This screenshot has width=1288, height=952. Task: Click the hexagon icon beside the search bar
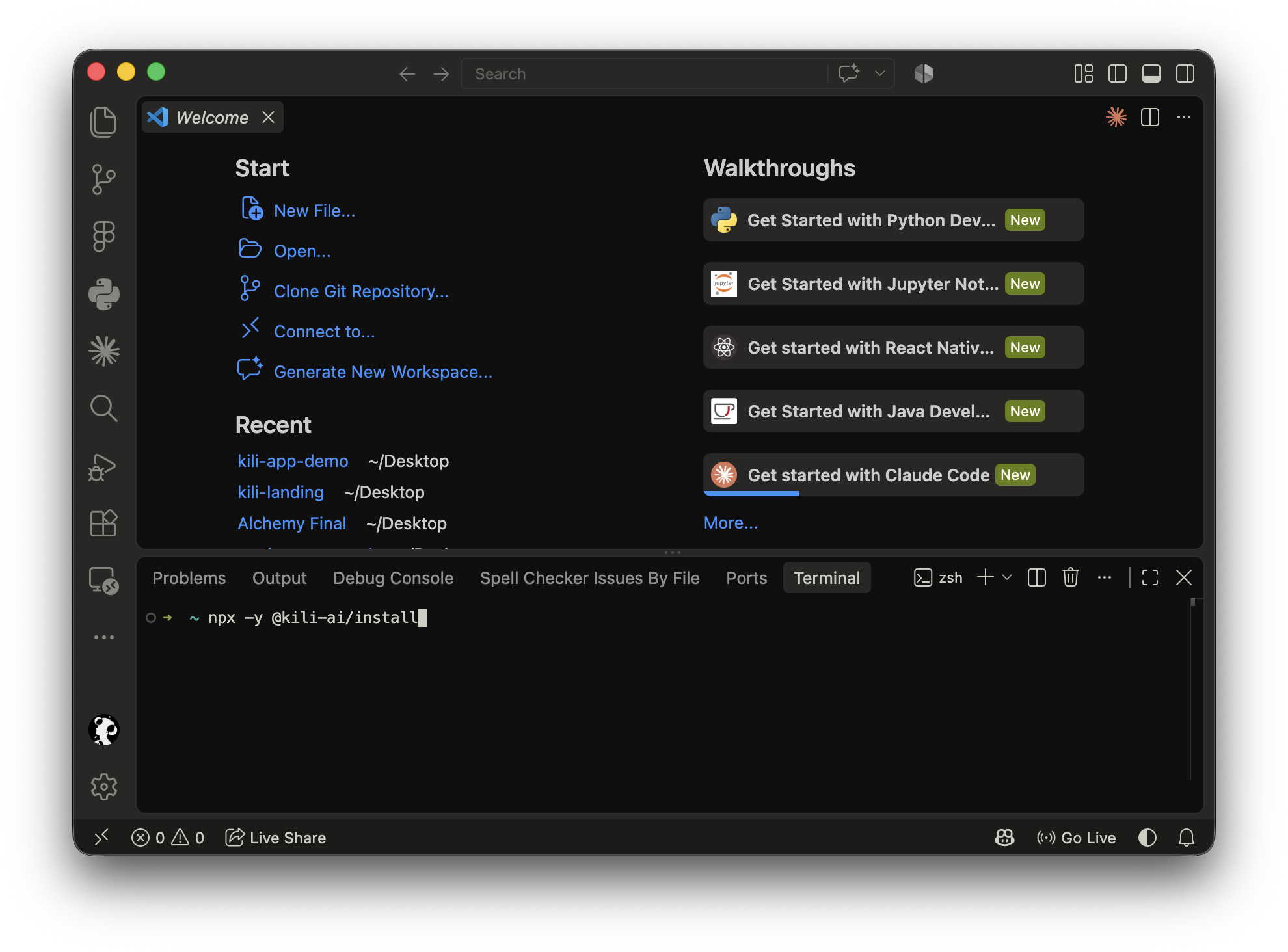924,73
